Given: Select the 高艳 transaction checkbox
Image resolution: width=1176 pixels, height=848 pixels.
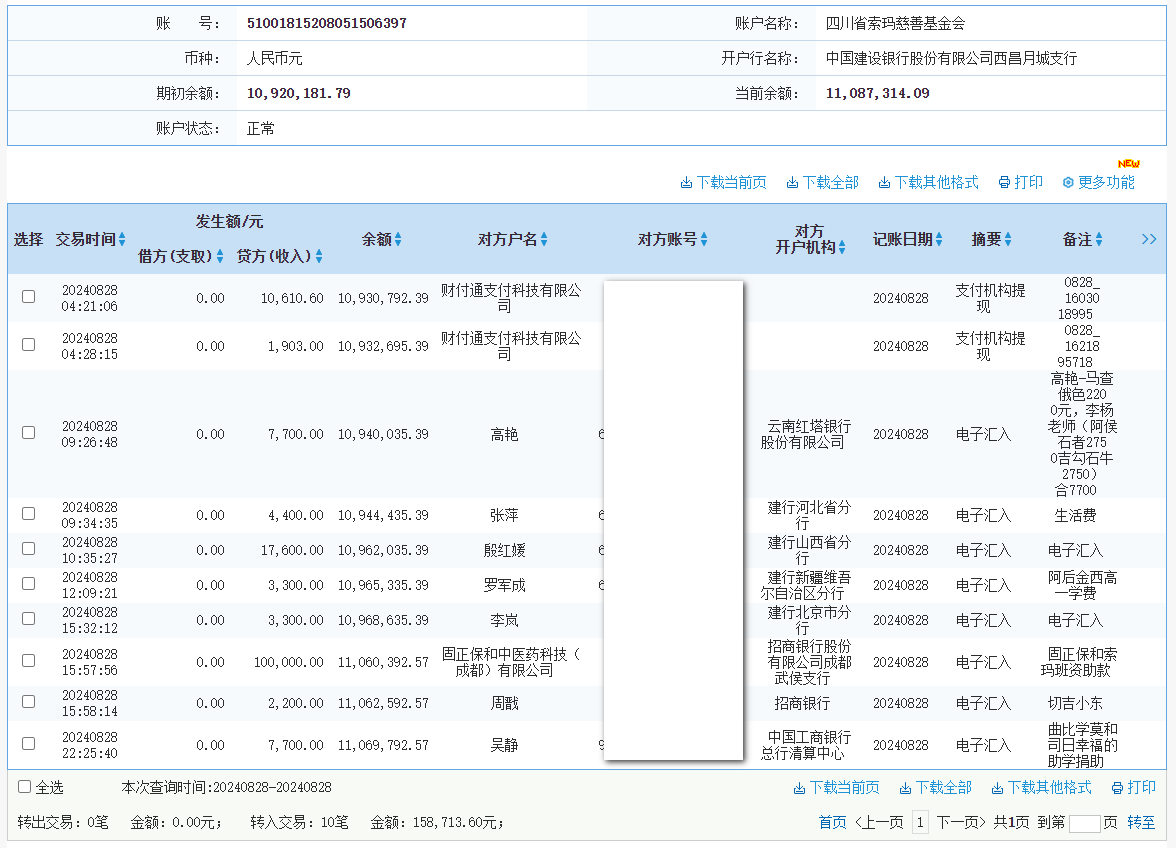Looking at the screenshot, I should coord(28,433).
